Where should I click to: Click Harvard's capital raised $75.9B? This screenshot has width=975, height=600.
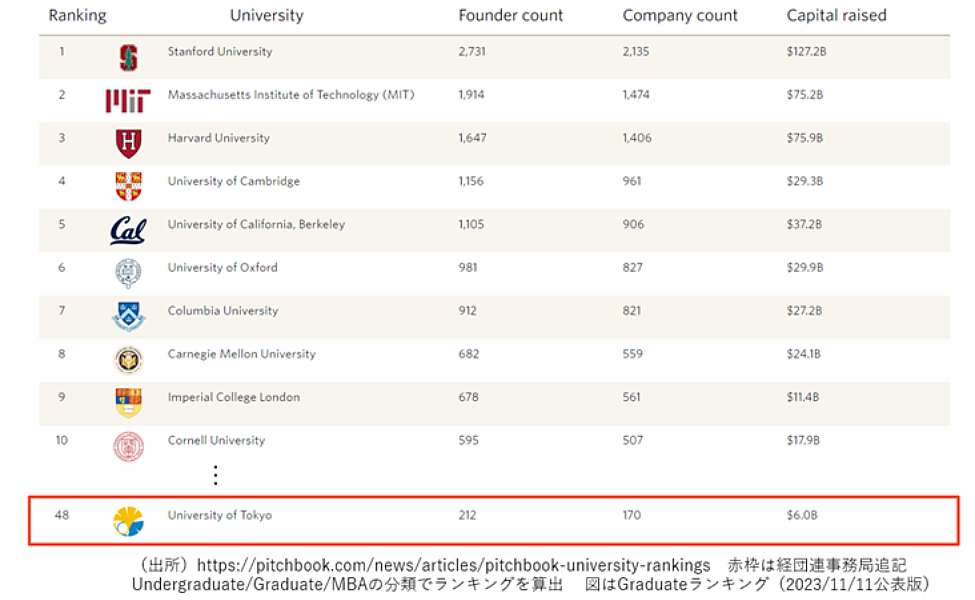[805, 138]
